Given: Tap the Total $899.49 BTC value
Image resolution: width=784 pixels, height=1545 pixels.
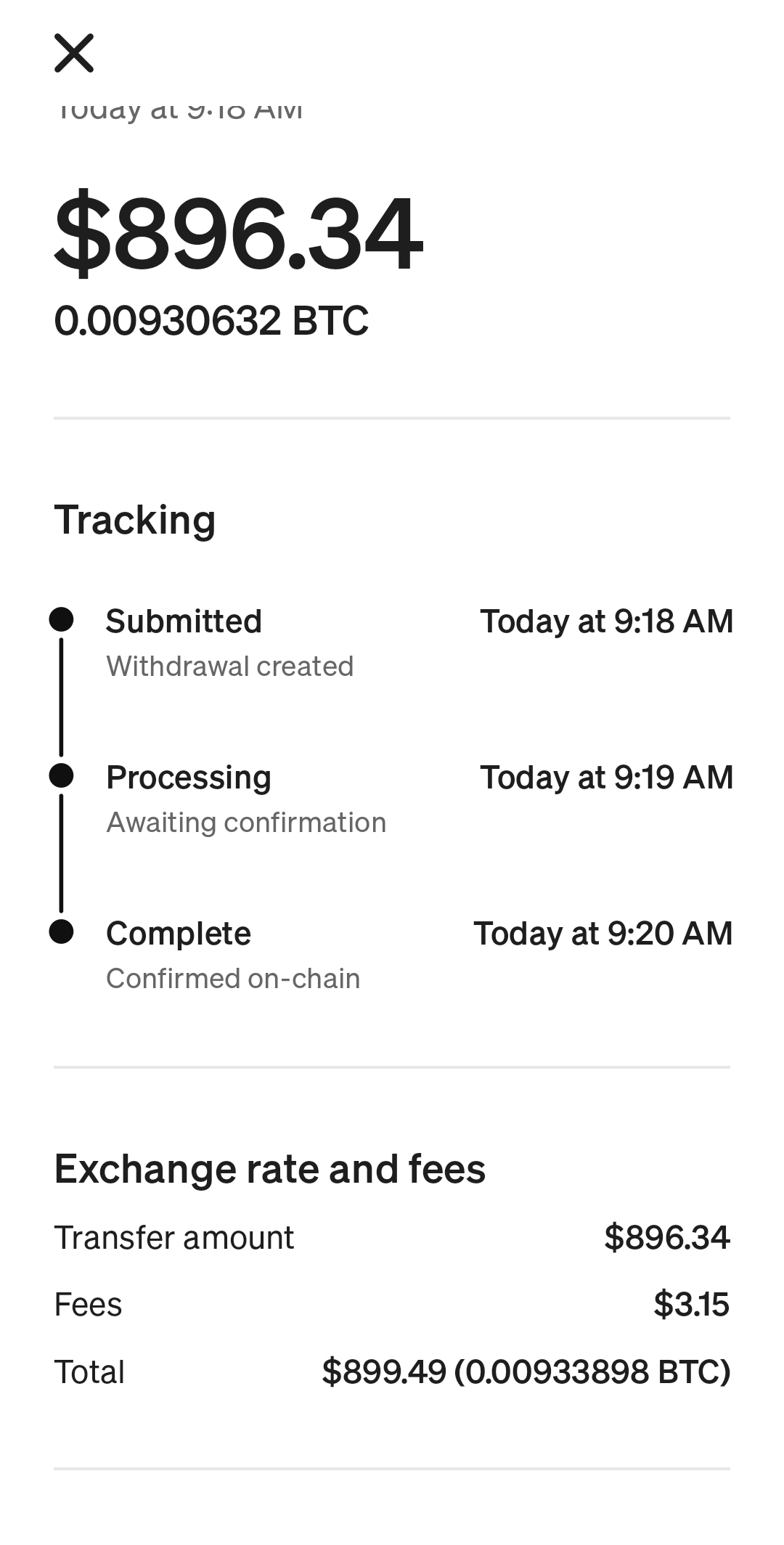Looking at the screenshot, I should pyautogui.click(x=526, y=1372).
